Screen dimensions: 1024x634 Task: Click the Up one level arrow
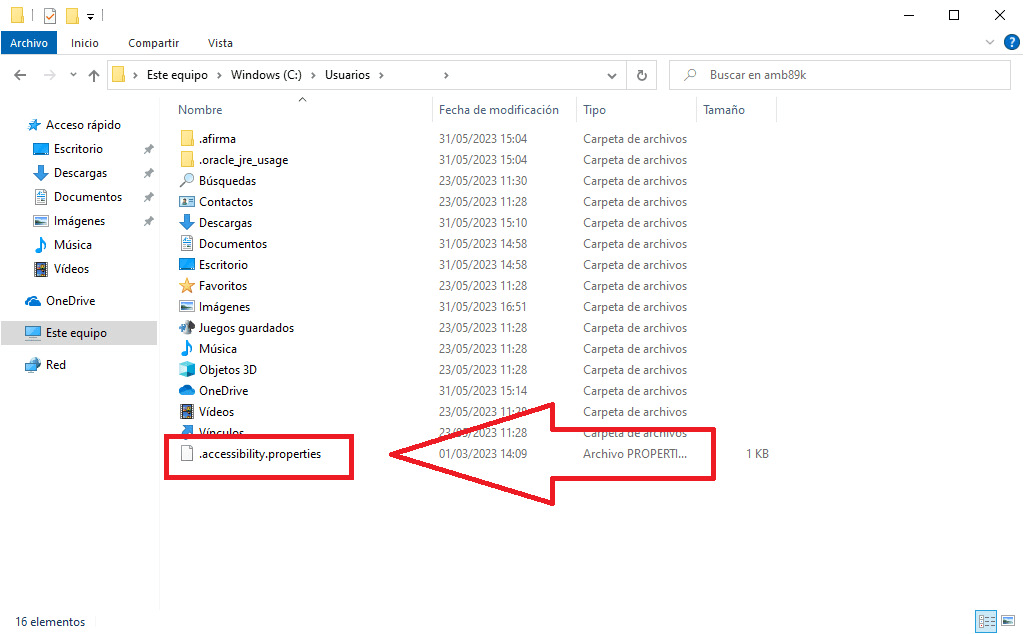[94, 75]
